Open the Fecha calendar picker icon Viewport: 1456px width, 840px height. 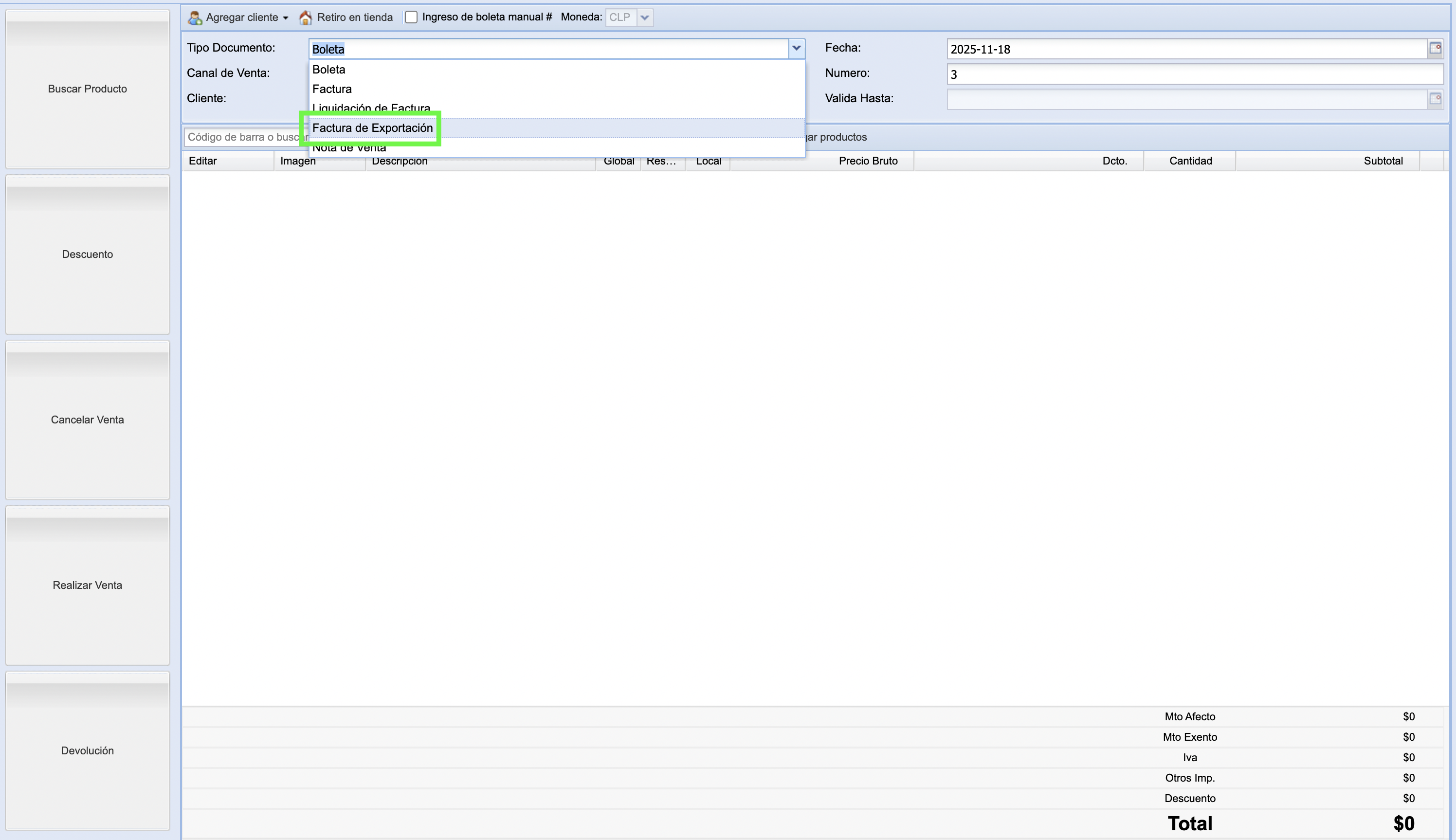1435,49
